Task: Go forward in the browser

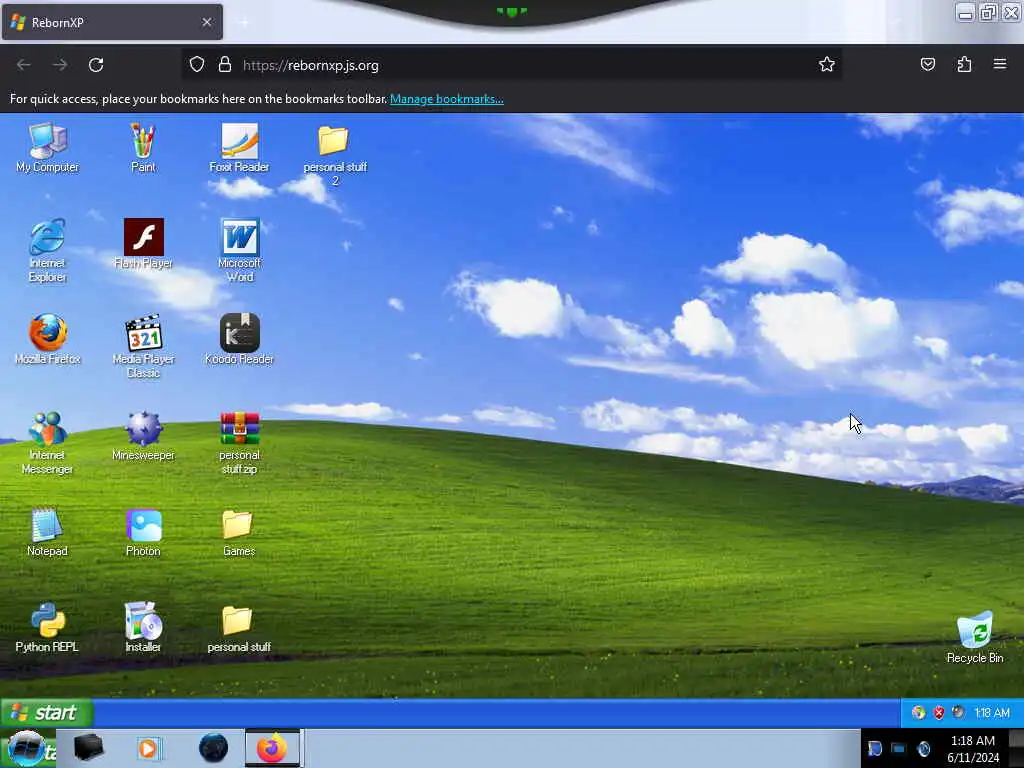Action: tap(60, 65)
